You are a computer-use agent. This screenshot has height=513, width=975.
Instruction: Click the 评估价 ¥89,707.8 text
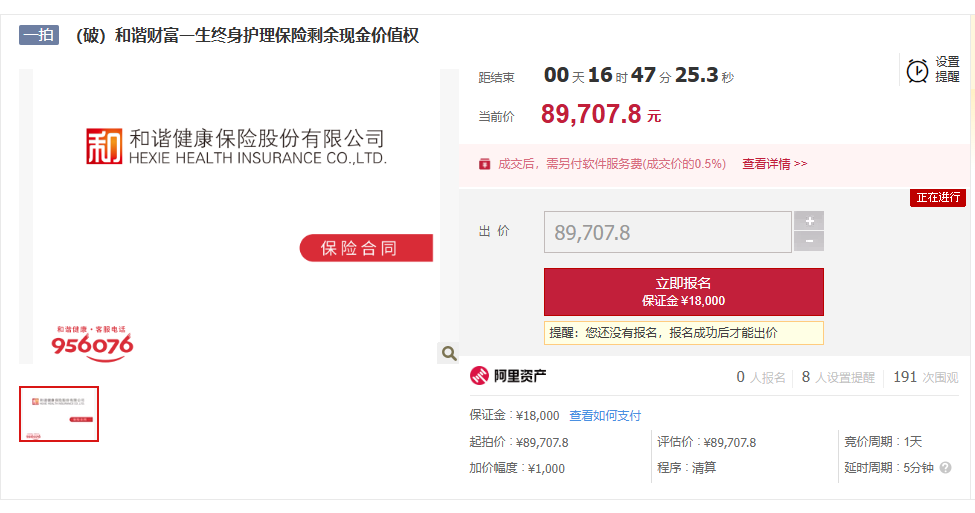click(706, 442)
